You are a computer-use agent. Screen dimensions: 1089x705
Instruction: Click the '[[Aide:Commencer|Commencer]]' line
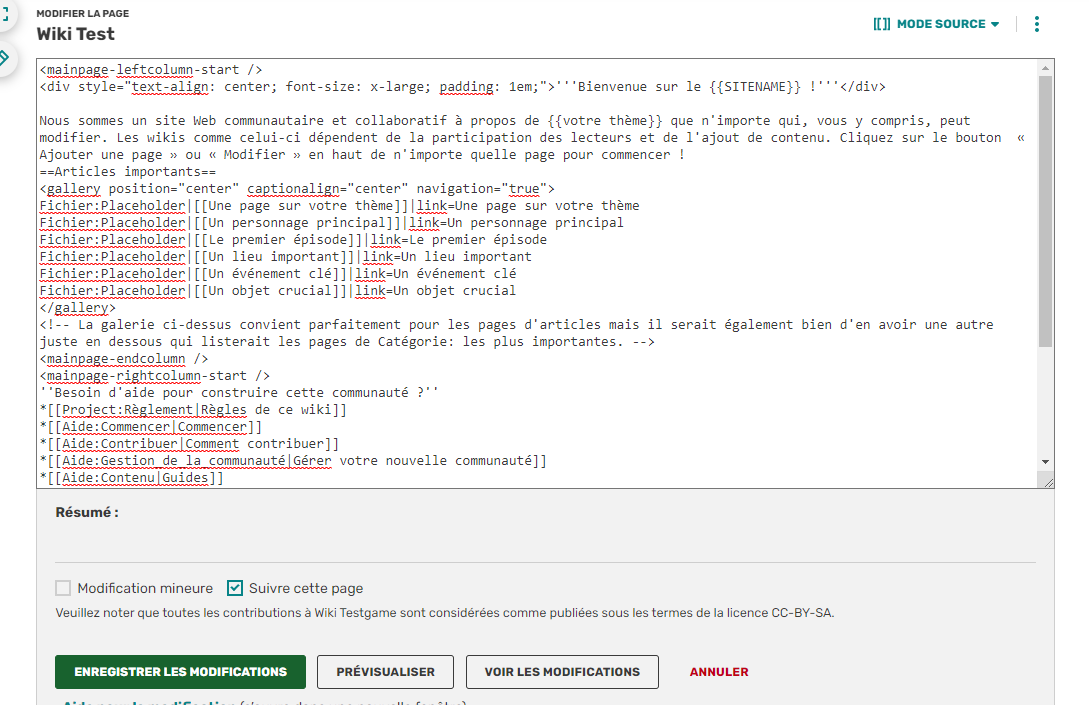(x=151, y=427)
